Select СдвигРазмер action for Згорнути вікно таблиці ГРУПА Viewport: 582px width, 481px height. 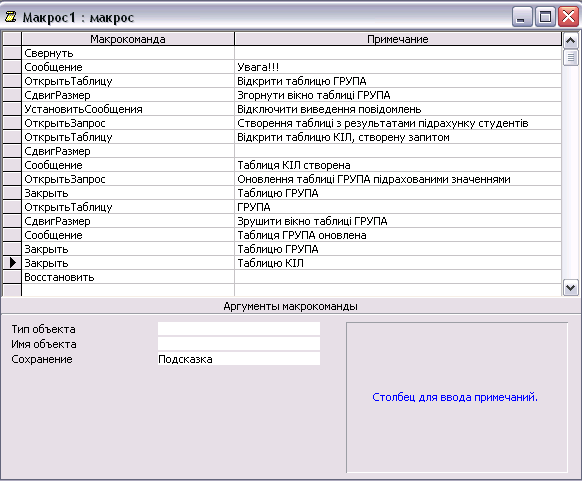(128, 95)
